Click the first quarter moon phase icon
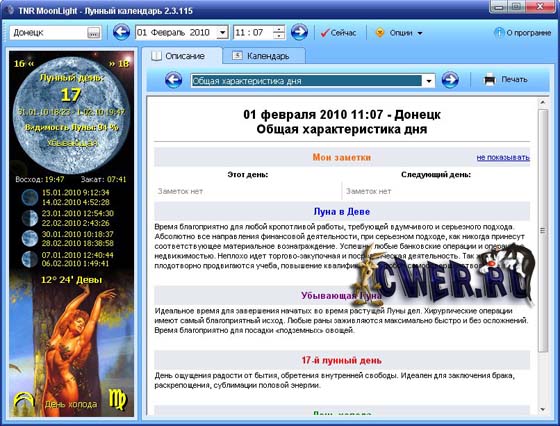Image resolution: width=560 pixels, height=426 pixels. [30, 218]
